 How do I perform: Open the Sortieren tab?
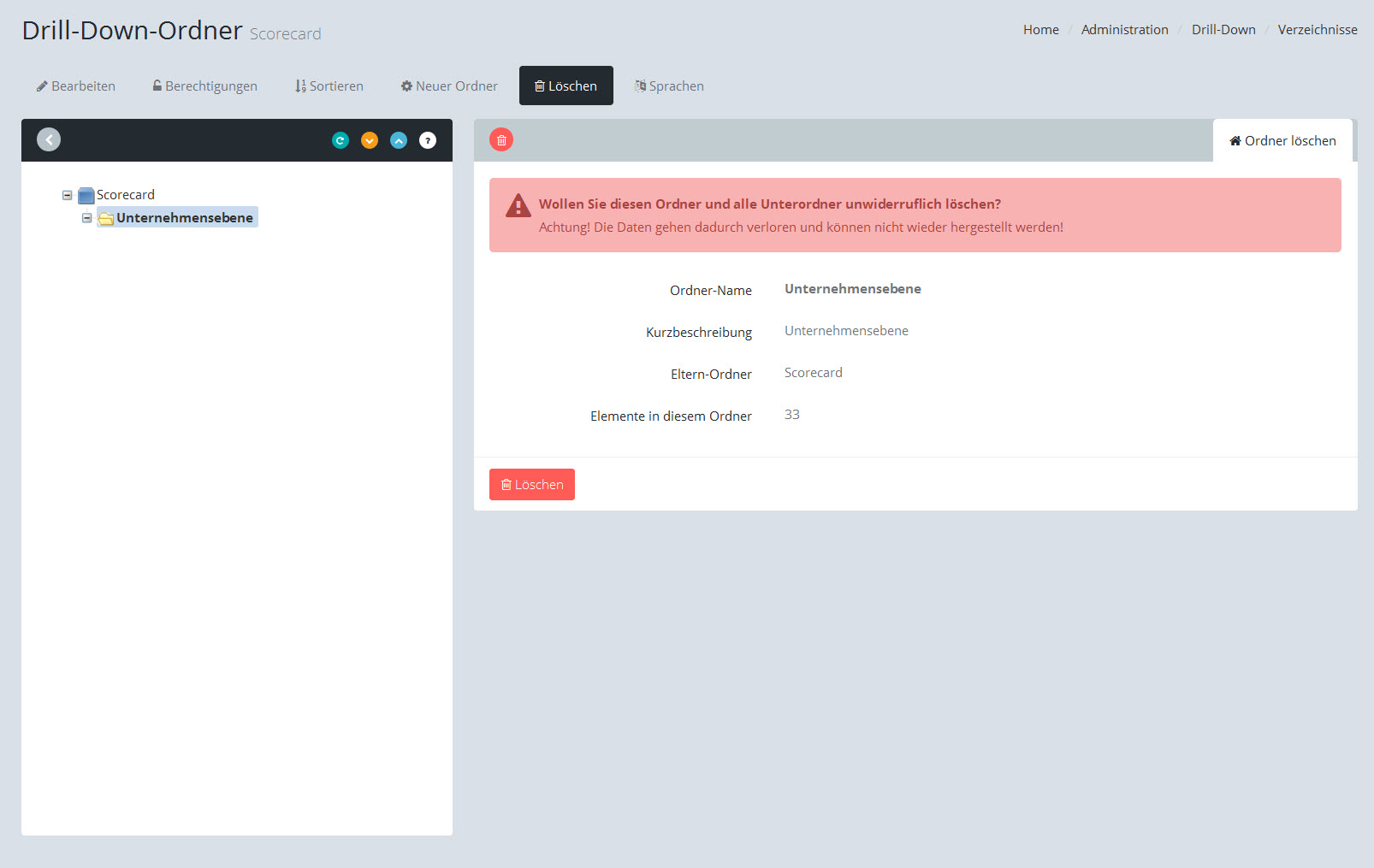pos(329,86)
